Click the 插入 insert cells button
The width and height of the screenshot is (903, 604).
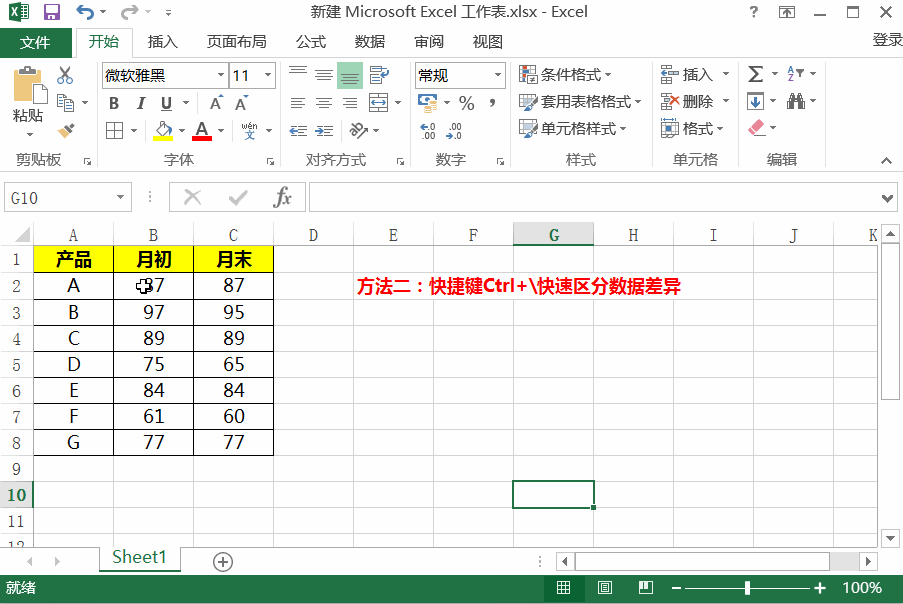pos(688,74)
